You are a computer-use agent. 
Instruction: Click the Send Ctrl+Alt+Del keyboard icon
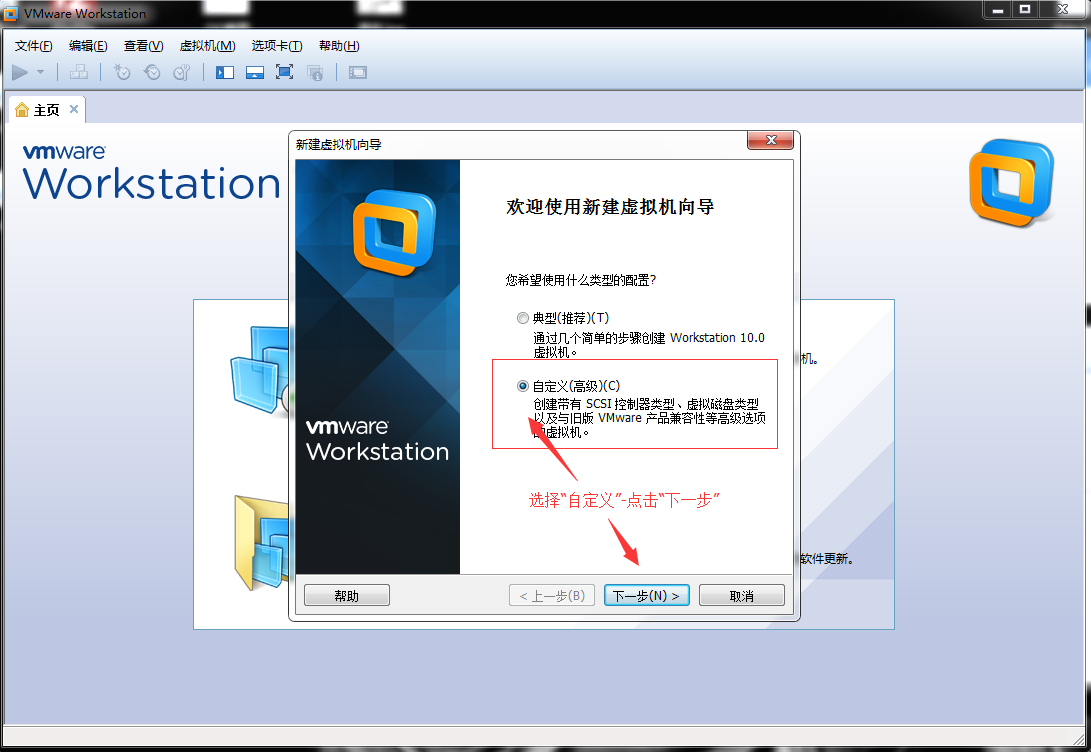pos(79,72)
